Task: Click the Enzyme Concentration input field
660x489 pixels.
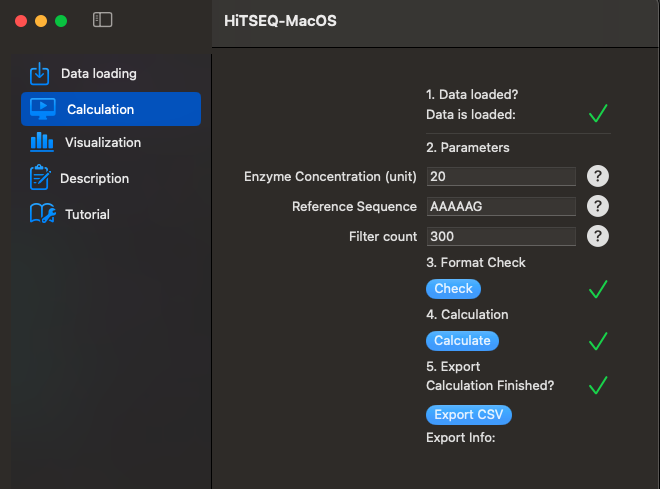Action: 500,177
